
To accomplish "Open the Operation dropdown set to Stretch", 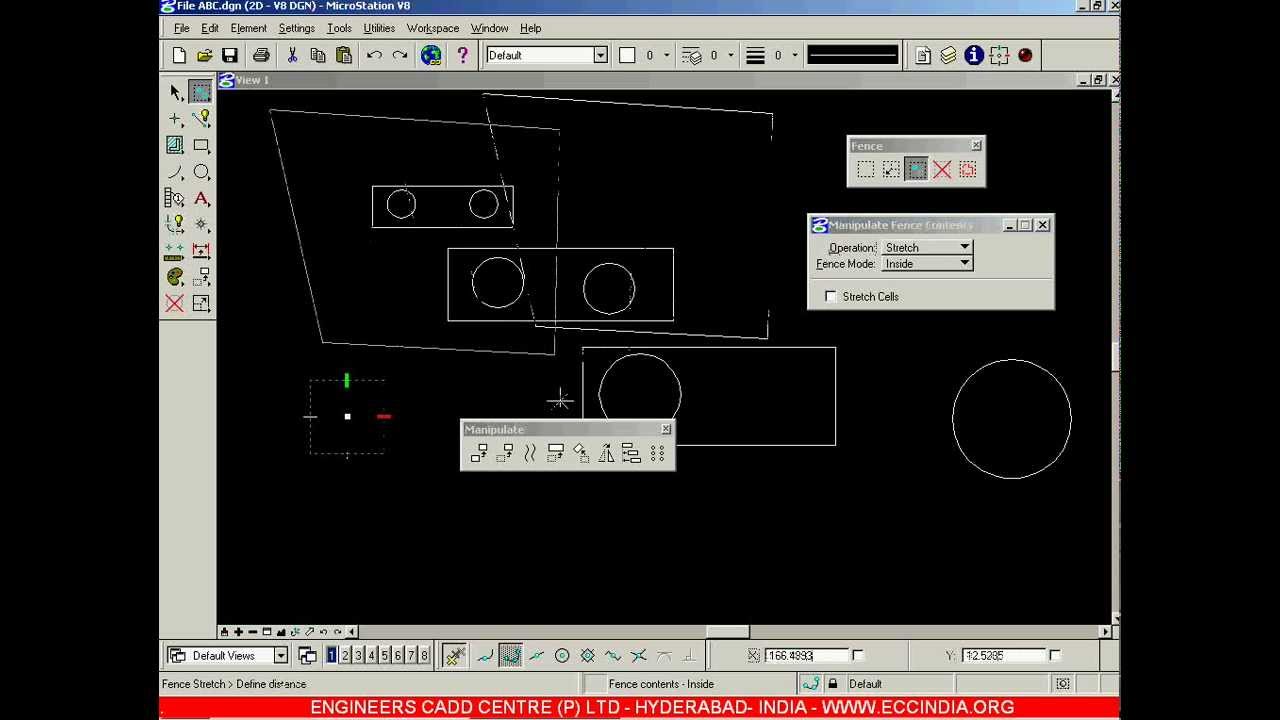I will [927, 247].
